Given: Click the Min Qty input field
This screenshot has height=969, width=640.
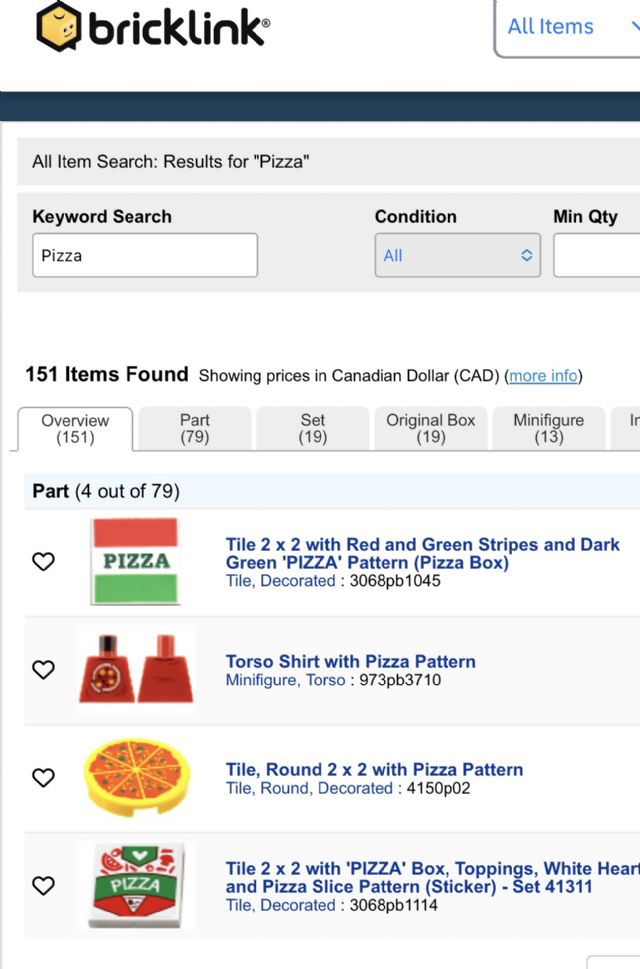Looking at the screenshot, I should point(596,255).
